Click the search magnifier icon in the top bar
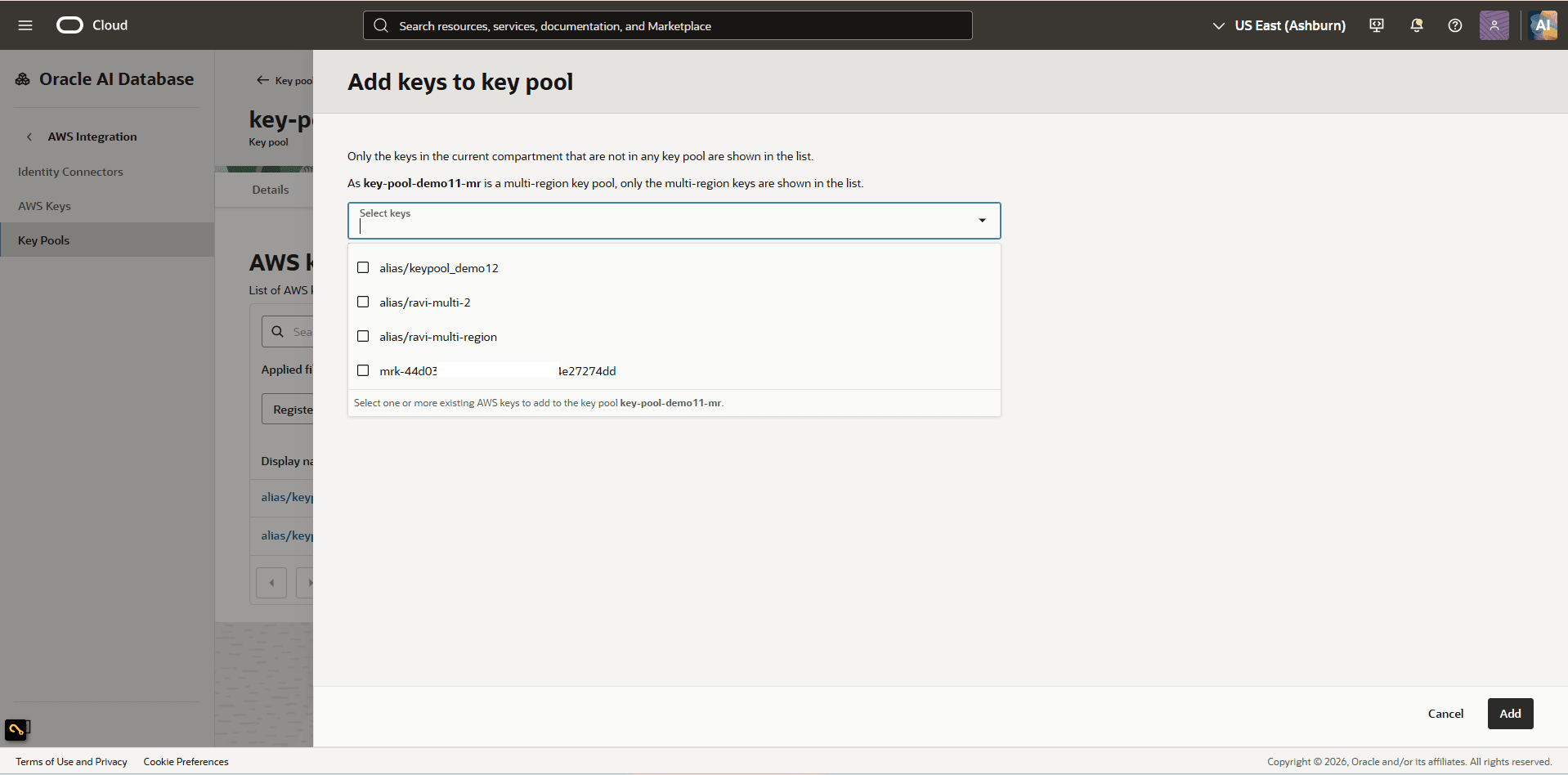Image resolution: width=1568 pixels, height=775 pixels. pos(381,25)
